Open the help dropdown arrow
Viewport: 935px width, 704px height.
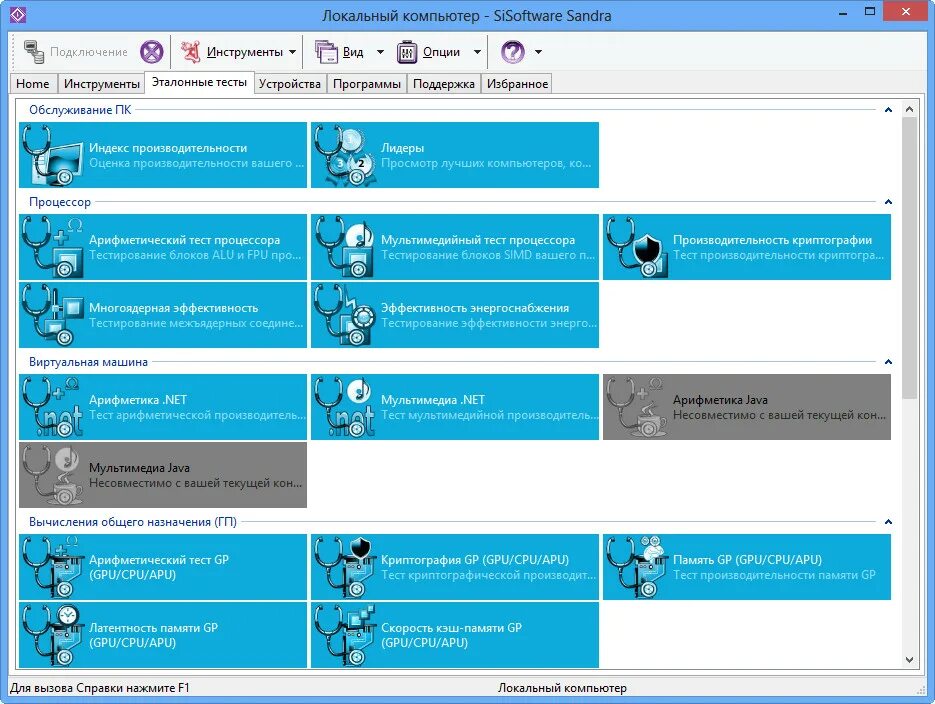538,52
